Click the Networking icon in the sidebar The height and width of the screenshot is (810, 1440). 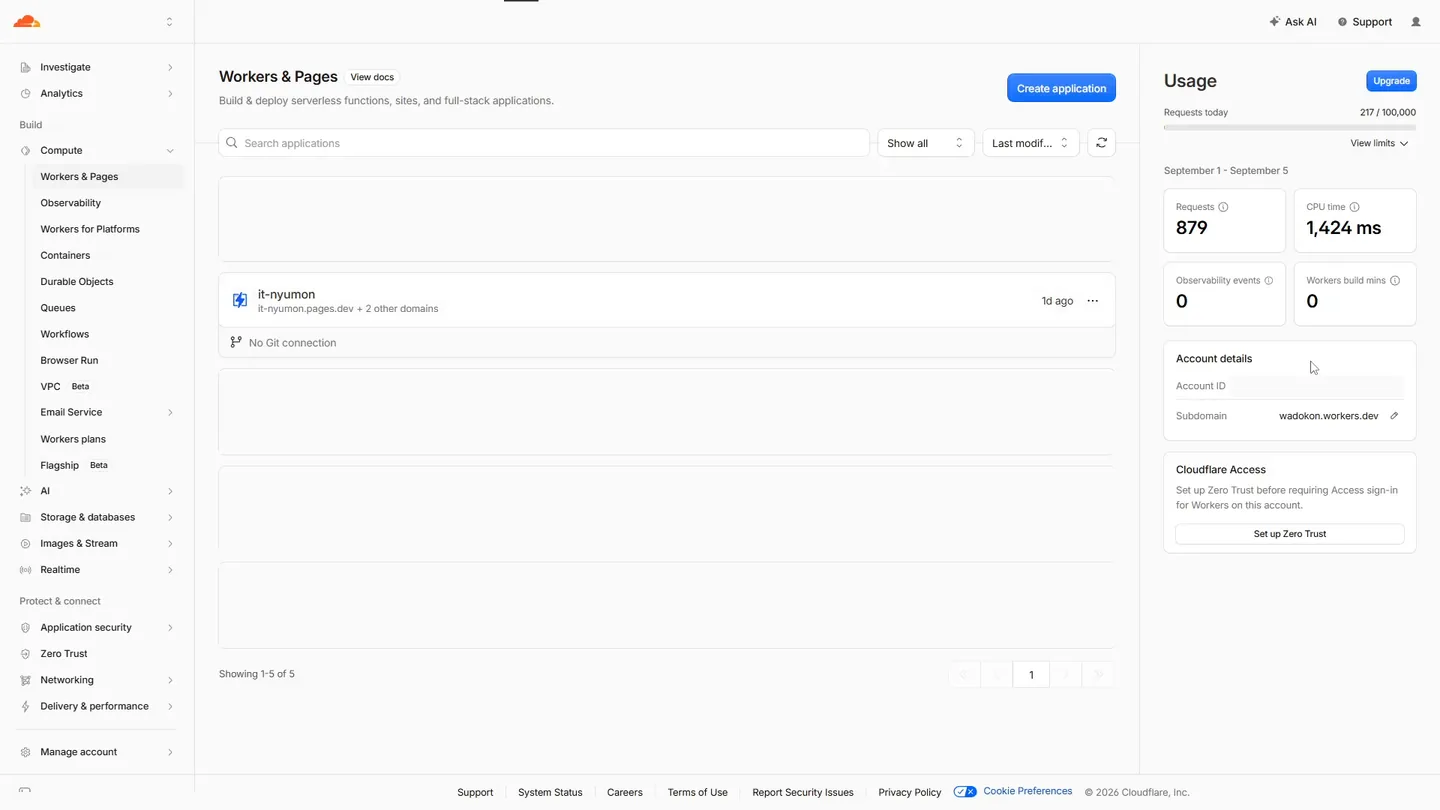[25, 680]
